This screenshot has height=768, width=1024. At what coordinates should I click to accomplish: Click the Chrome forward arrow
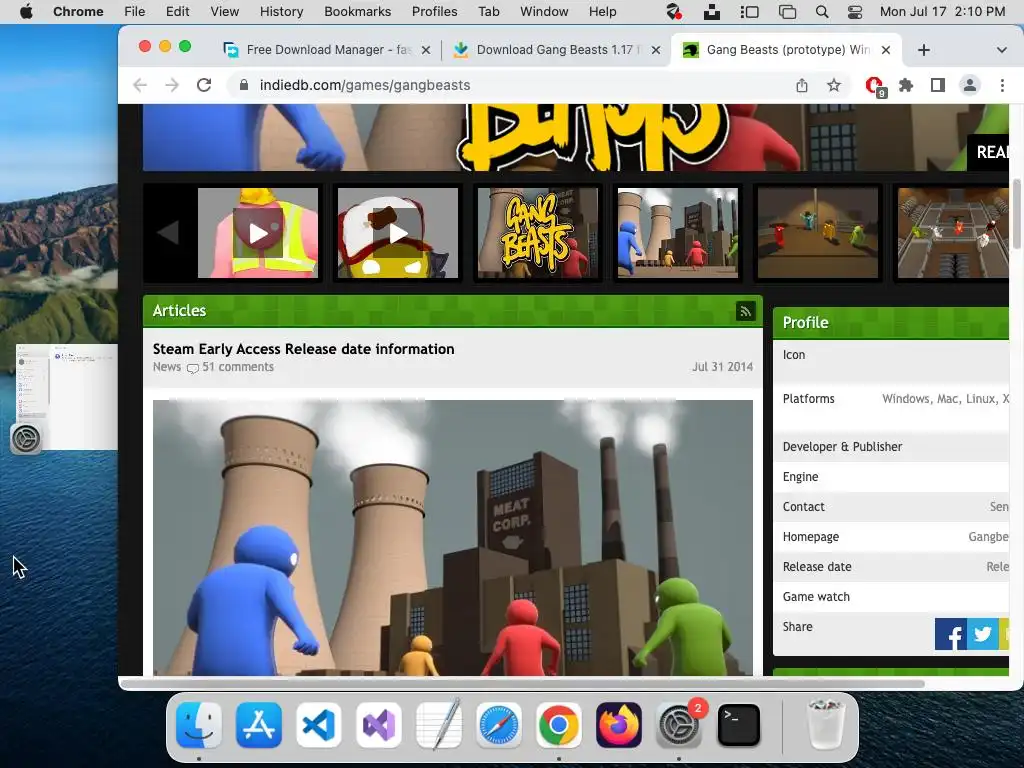point(172,85)
